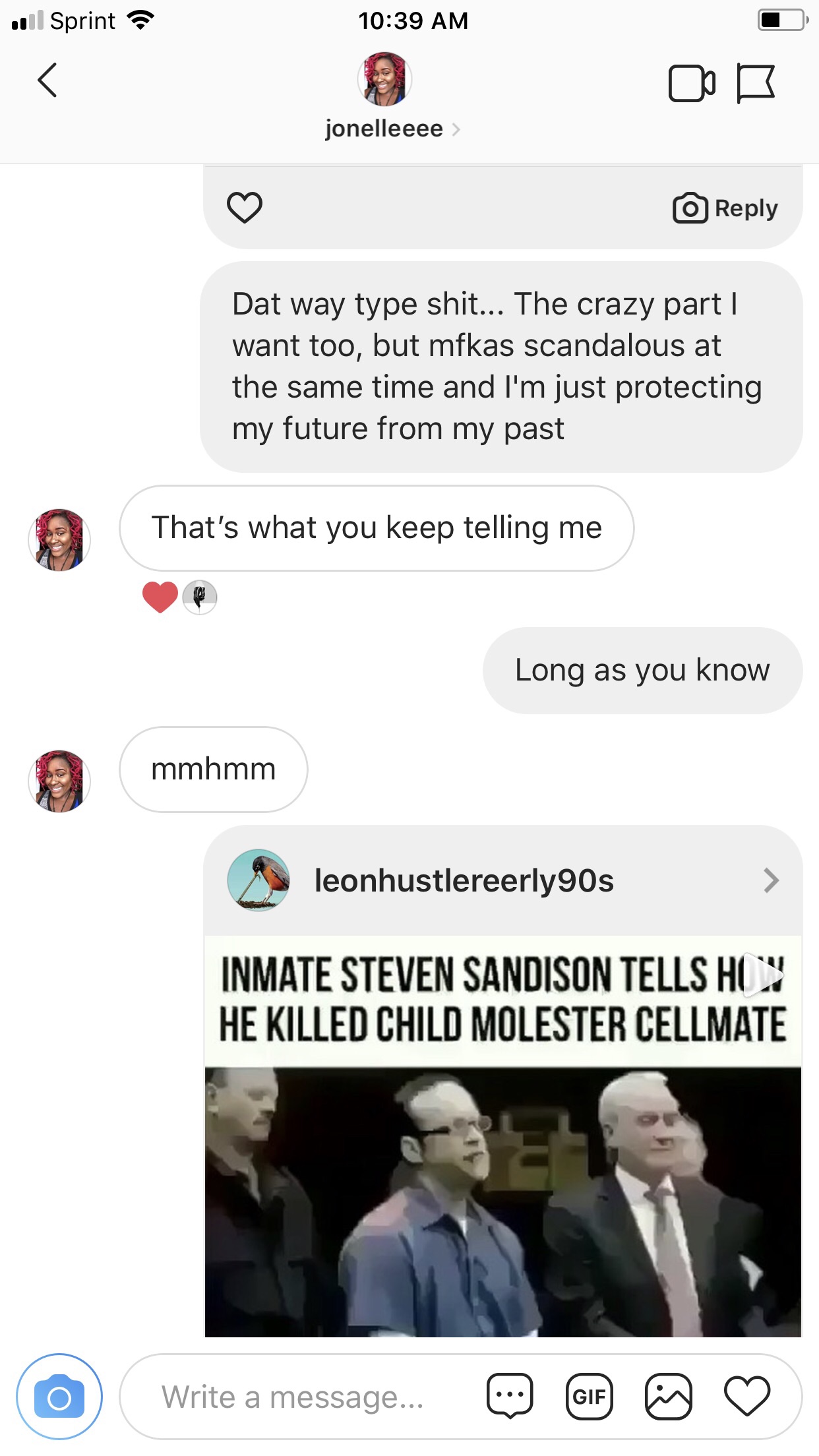819x1456 pixels.
Task: Open the photo gallery picker icon
Action: coord(668,1397)
